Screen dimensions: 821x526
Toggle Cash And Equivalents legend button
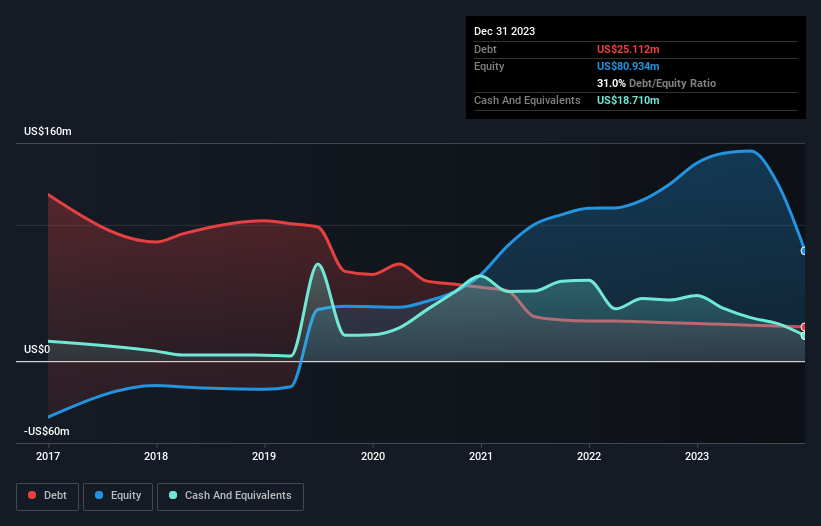(230, 496)
